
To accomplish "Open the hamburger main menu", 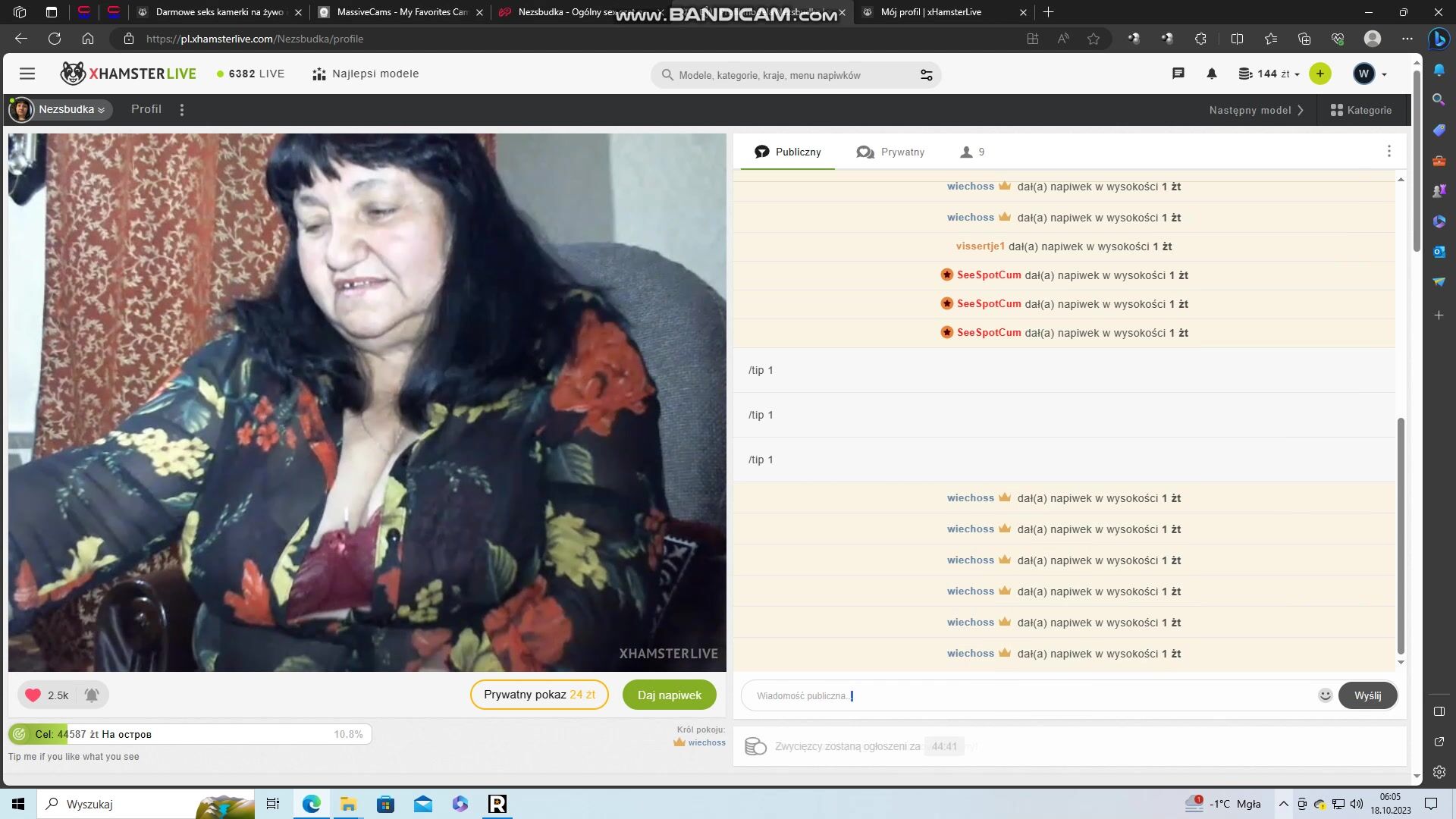I will click(27, 74).
